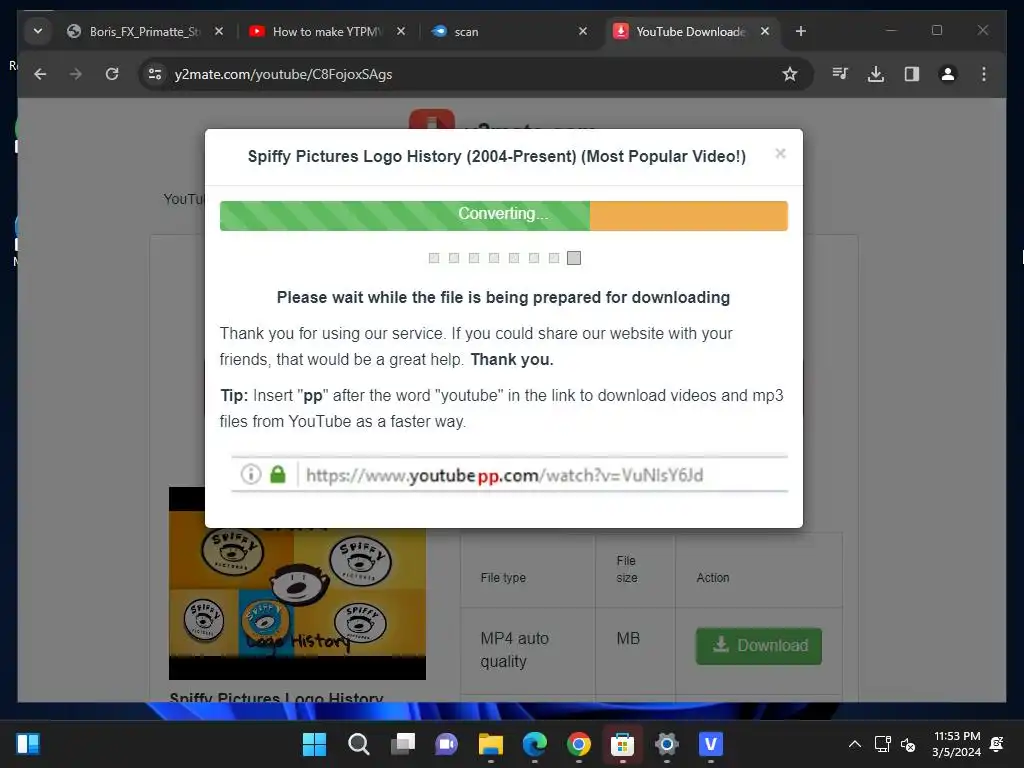Click the info circle icon in tip image
The width and height of the screenshot is (1024, 768).
click(x=251, y=474)
